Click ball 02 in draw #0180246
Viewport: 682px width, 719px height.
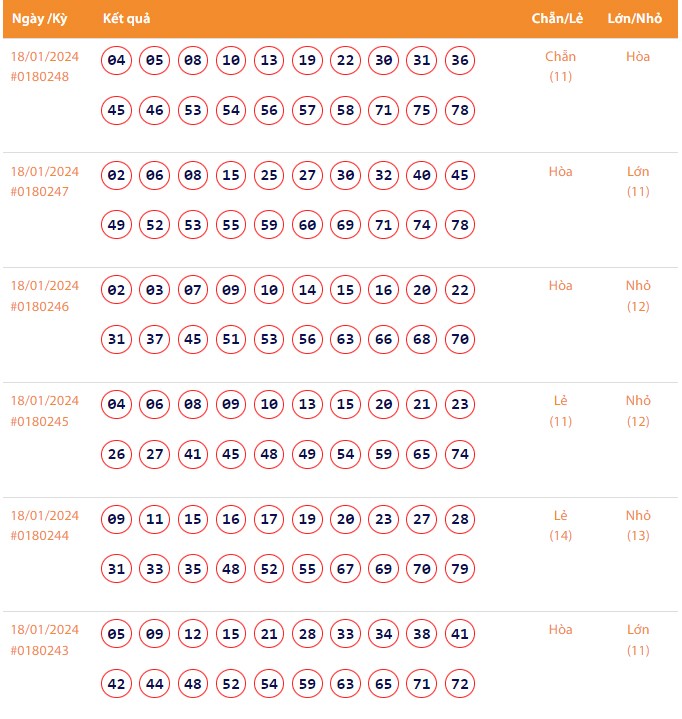click(117, 290)
